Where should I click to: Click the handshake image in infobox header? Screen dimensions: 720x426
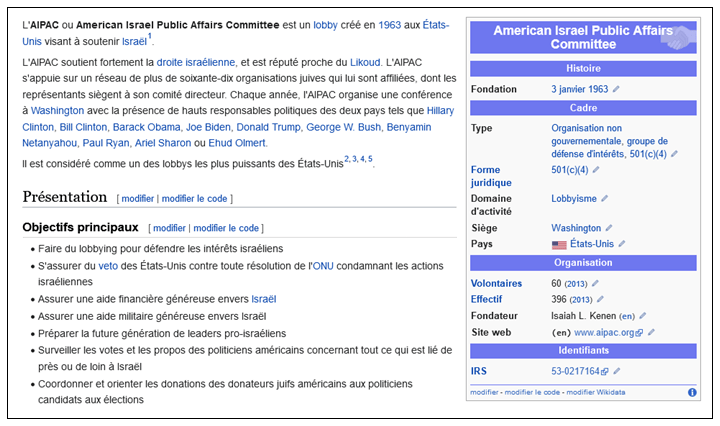(x=678, y=38)
